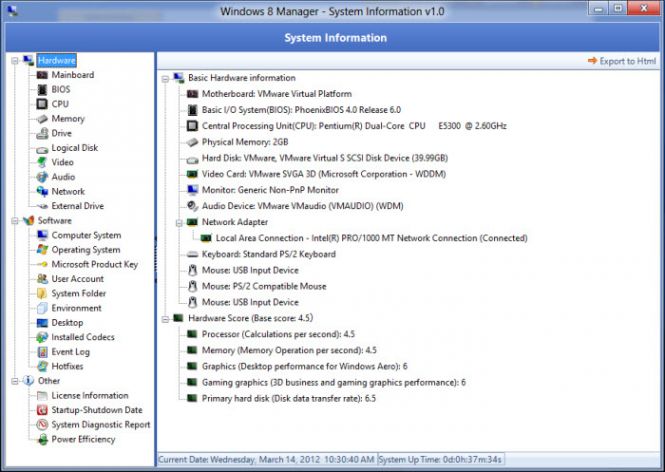Click the Audio icon in sidebar
The width and height of the screenshot is (665, 472).
pyautogui.click(x=42, y=177)
